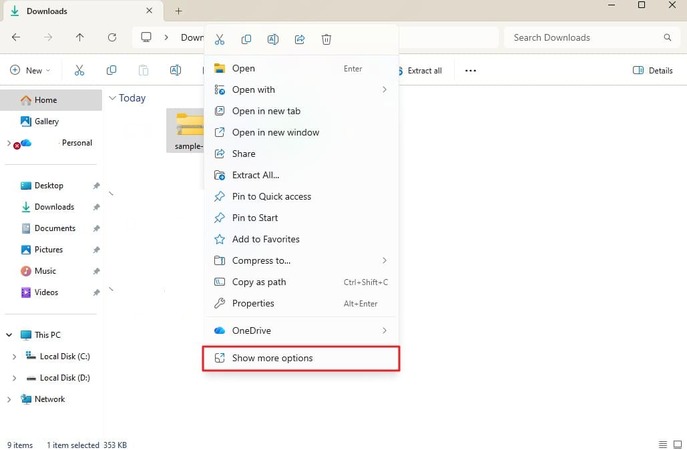Viewport: 687px width, 450px height.
Task: Close the Downloads tab
Action: click(x=149, y=11)
